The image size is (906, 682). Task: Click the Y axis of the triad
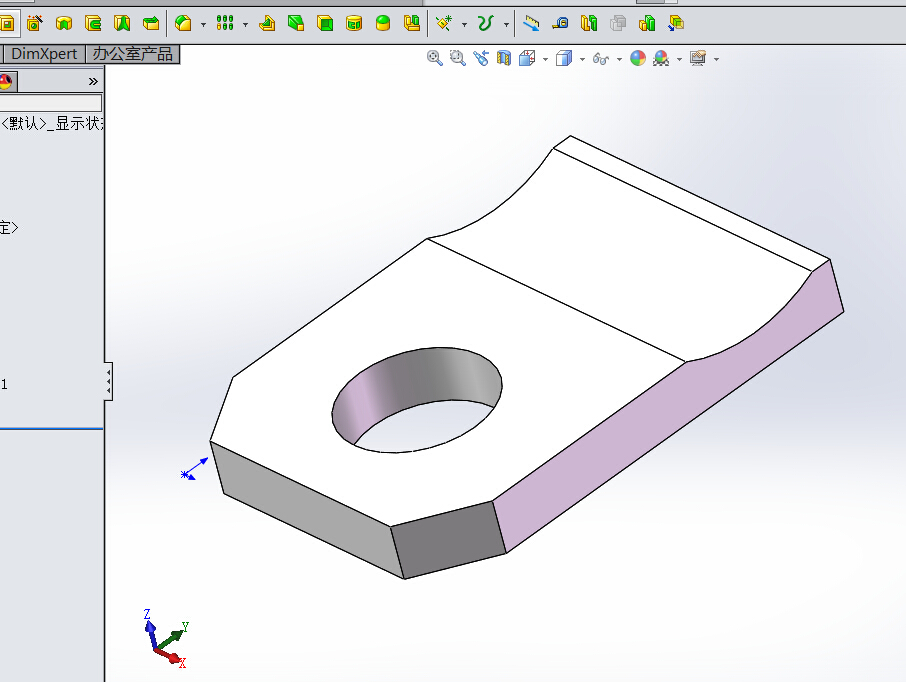[173, 636]
